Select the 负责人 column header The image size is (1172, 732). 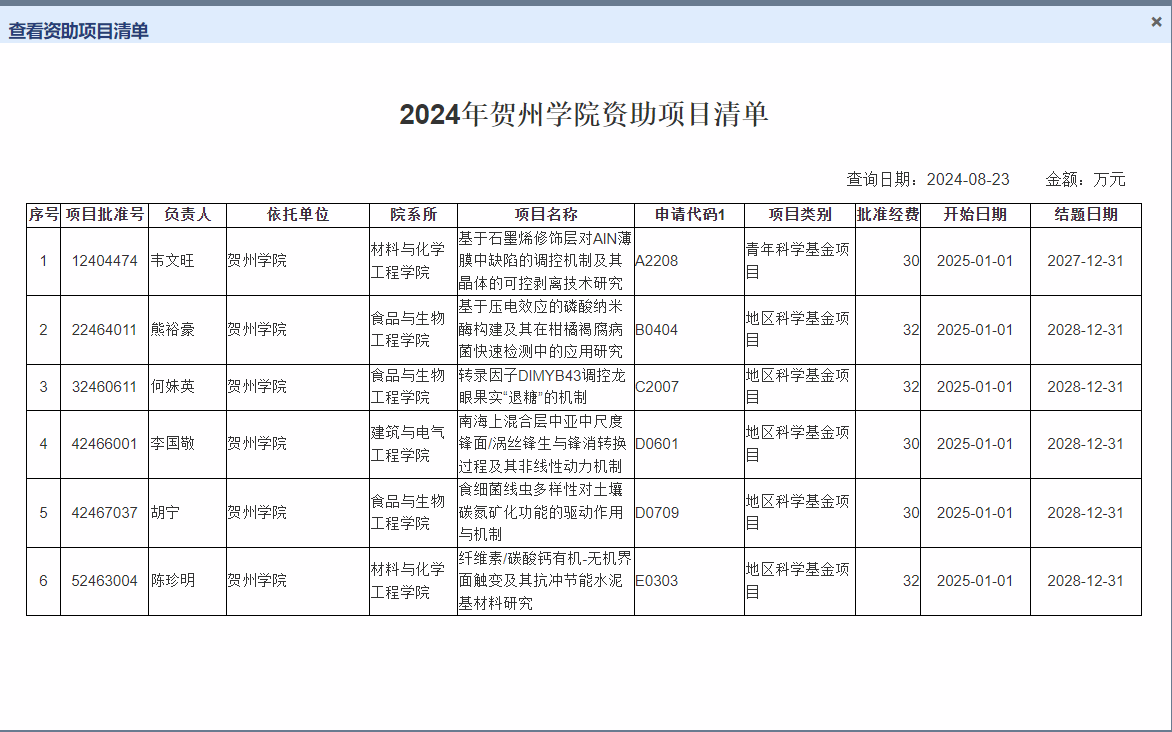click(187, 215)
